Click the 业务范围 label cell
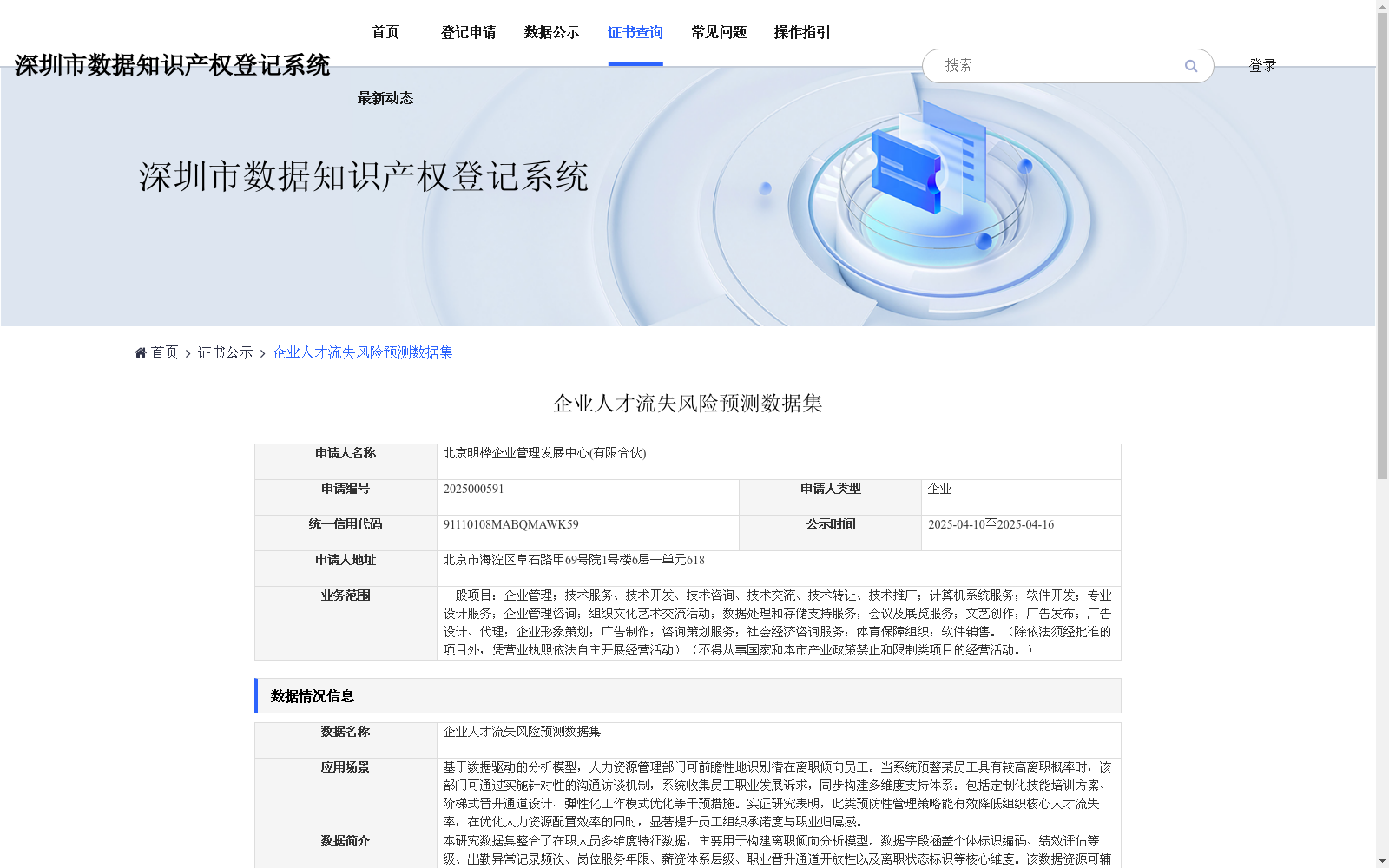1389x868 pixels. 346,623
